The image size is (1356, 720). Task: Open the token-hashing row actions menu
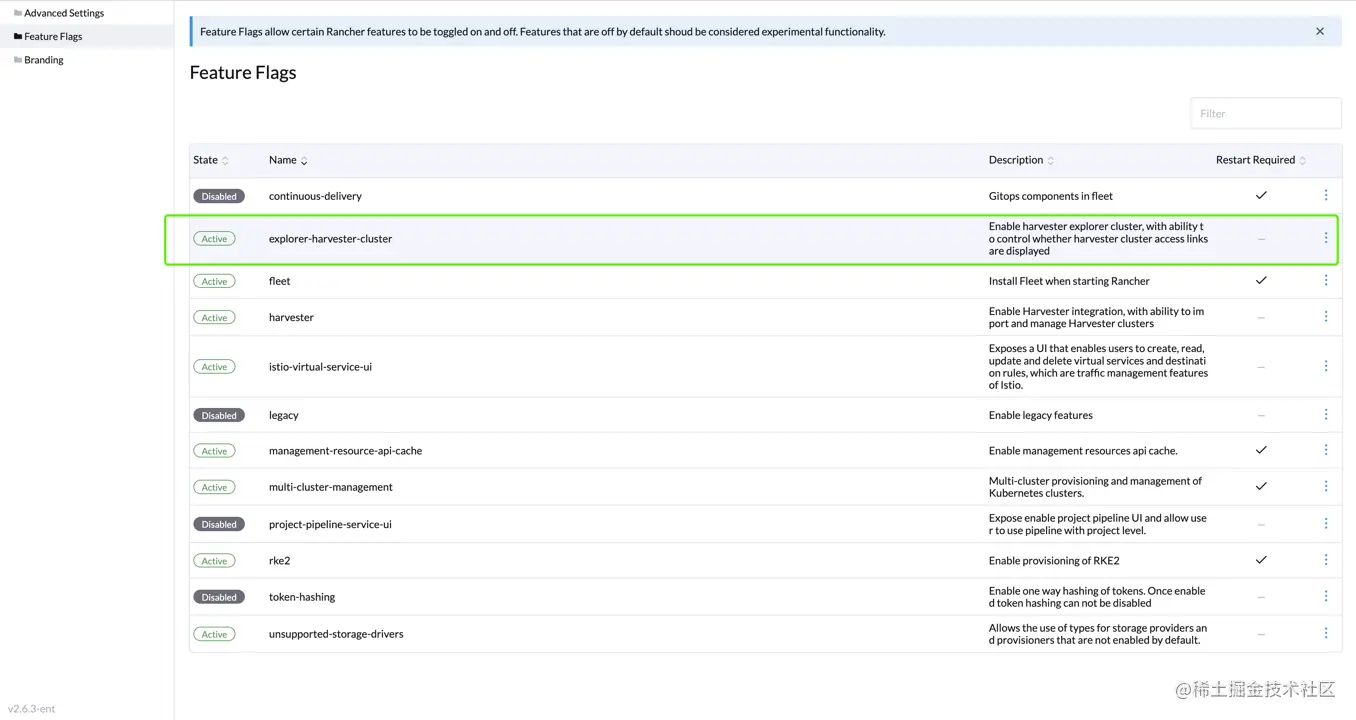click(1326, 597)
